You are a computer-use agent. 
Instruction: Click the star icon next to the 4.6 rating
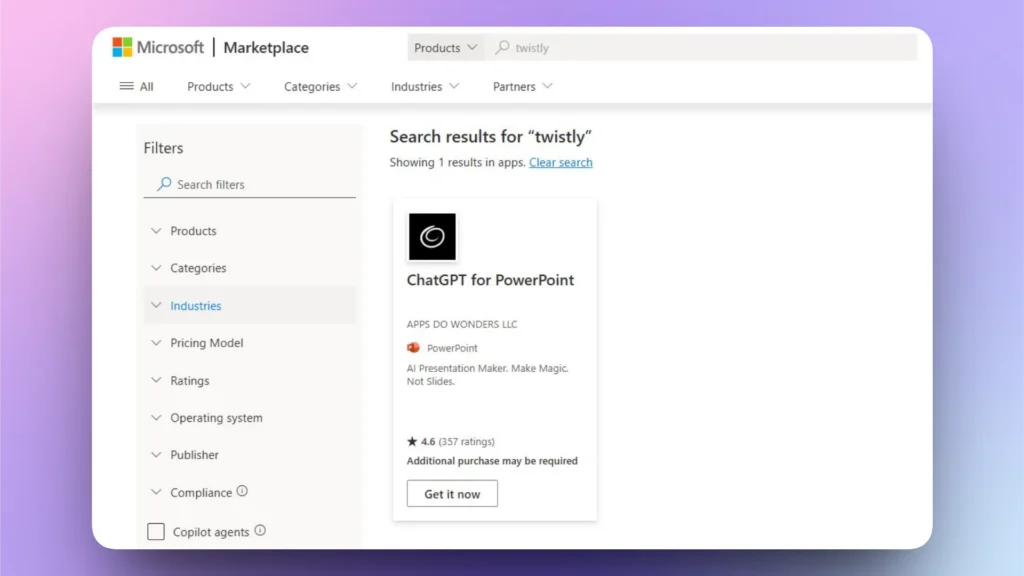coord(413,441)
